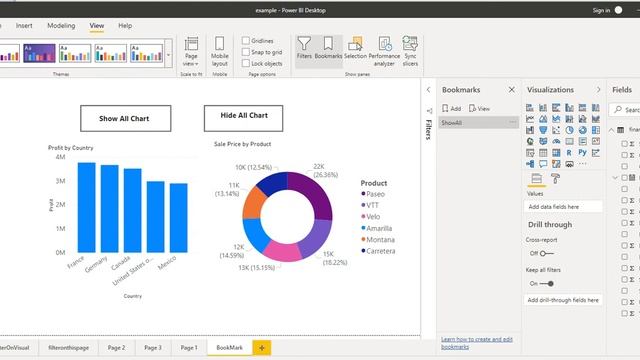This screenshot has height=360, width=640.
Task: Open the learn how to create bookmarks link
Action: [x=477, y=343]
